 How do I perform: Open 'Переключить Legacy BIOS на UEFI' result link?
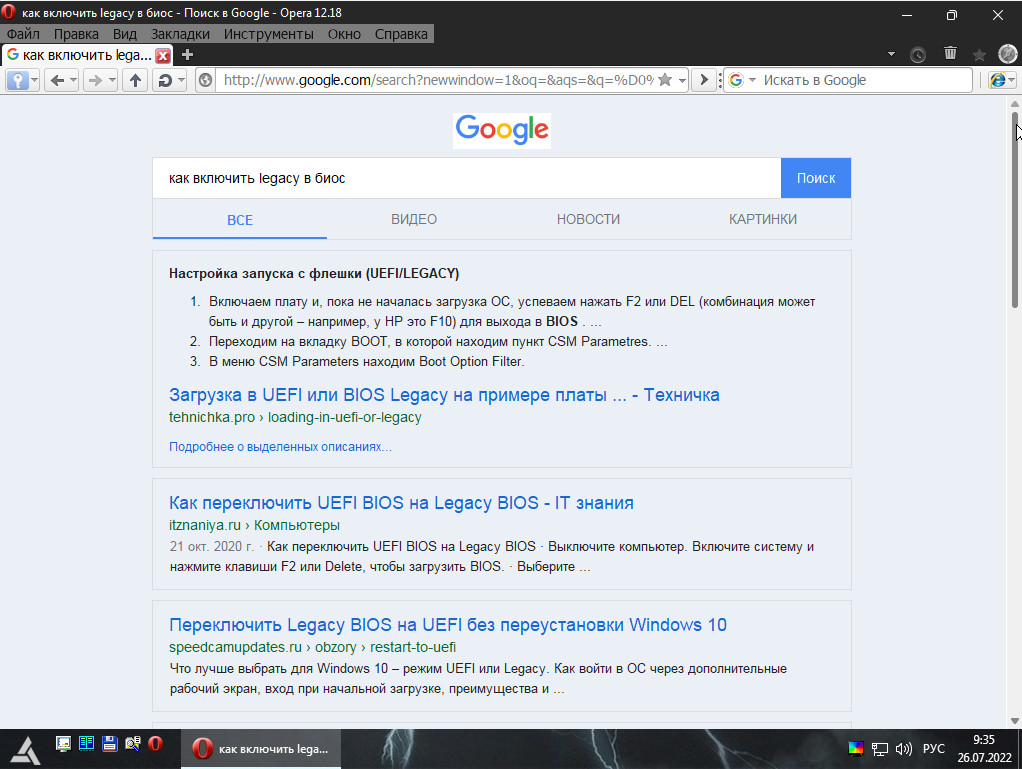click(x=448, y=625)
